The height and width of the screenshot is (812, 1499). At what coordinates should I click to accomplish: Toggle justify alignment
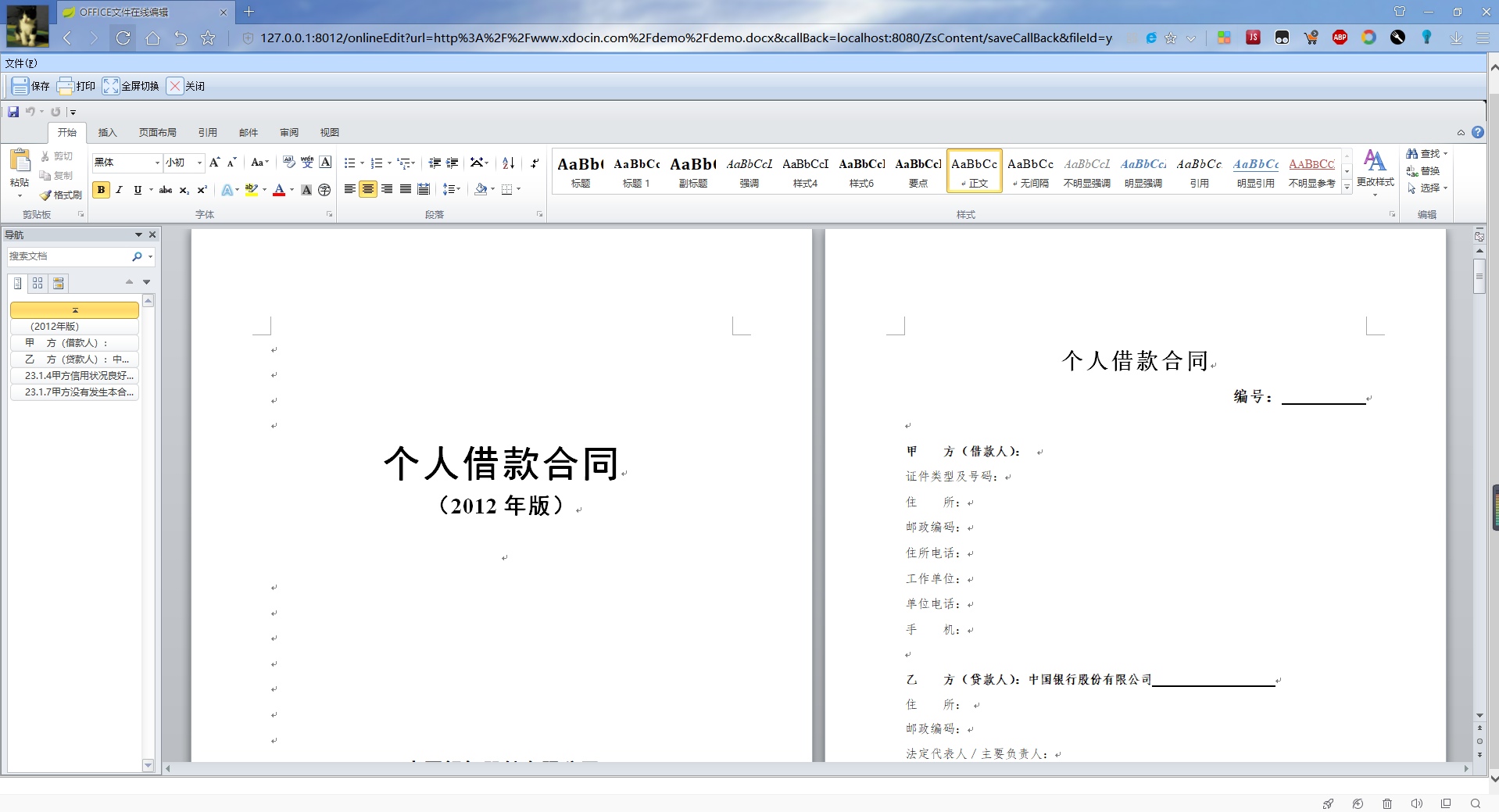pyautogui.click(x=406, y=189)
